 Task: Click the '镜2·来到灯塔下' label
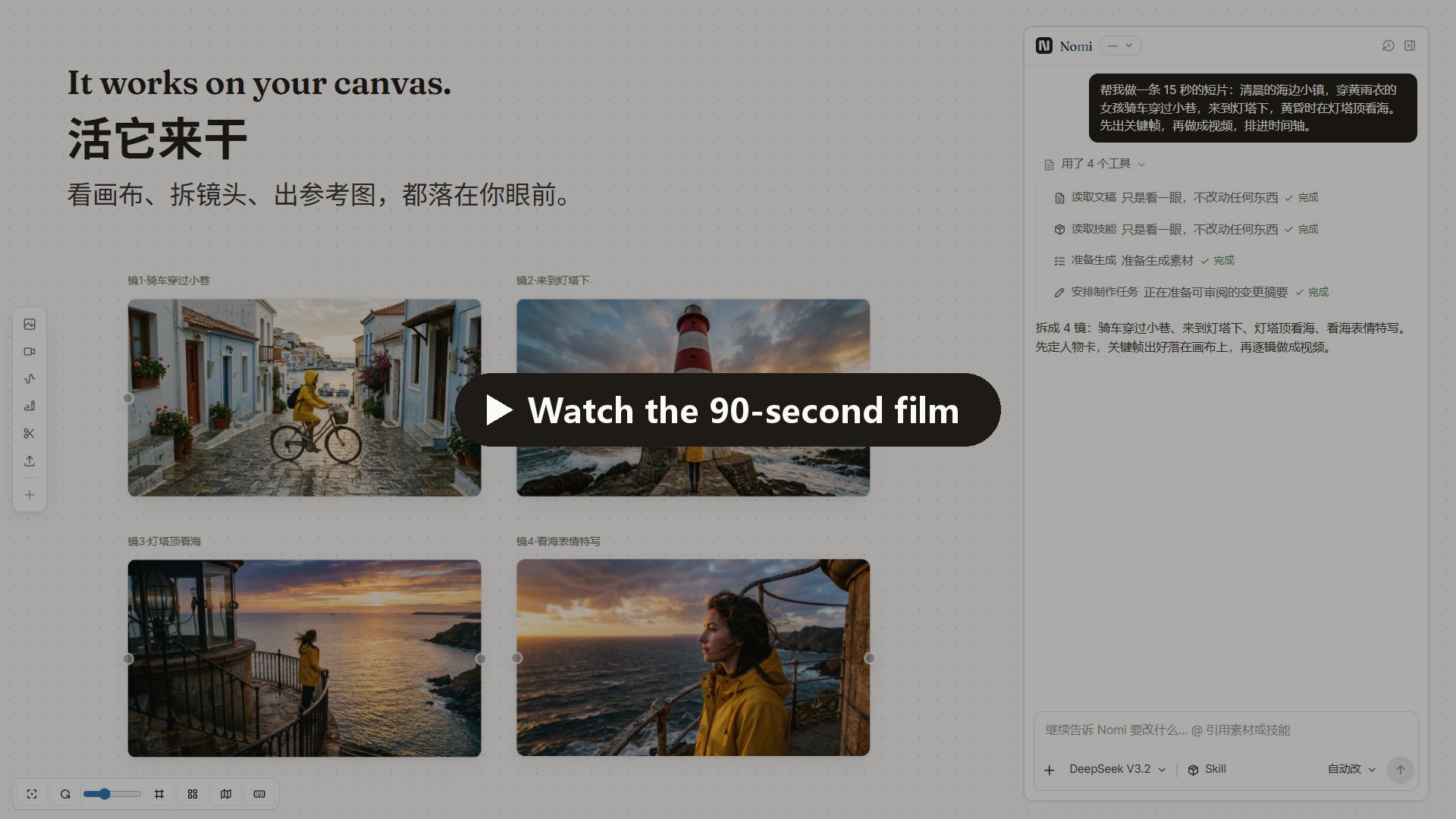click(x=553, y=281)
